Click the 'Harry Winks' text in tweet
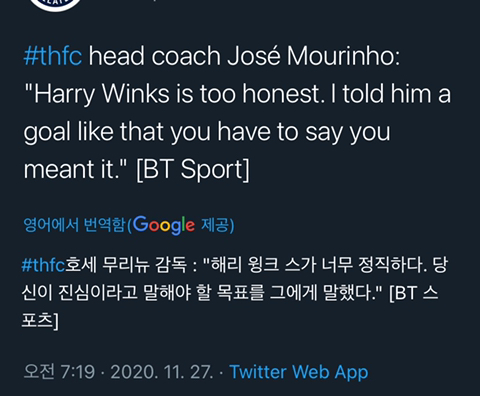 click(102, 94)
